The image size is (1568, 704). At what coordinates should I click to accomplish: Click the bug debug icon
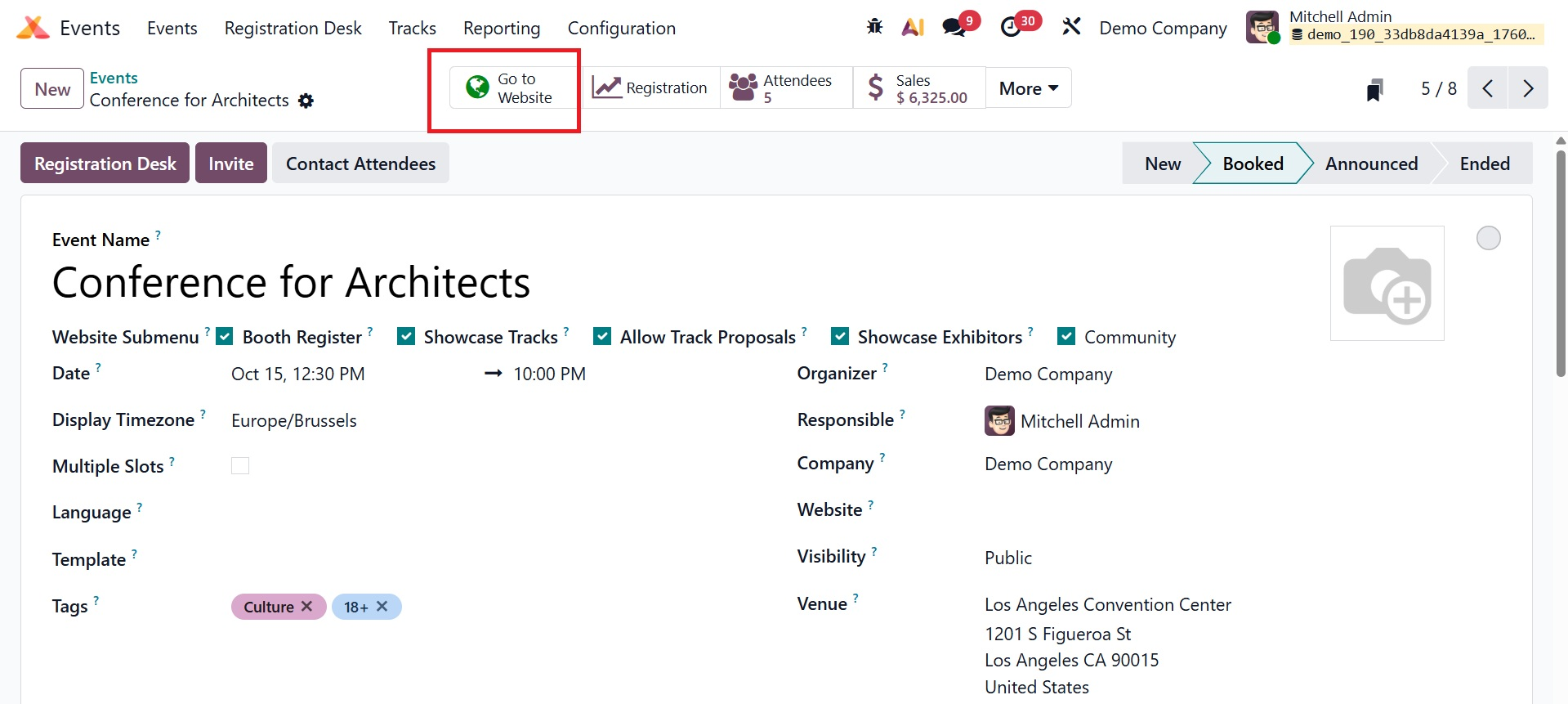tap(874, 27)
